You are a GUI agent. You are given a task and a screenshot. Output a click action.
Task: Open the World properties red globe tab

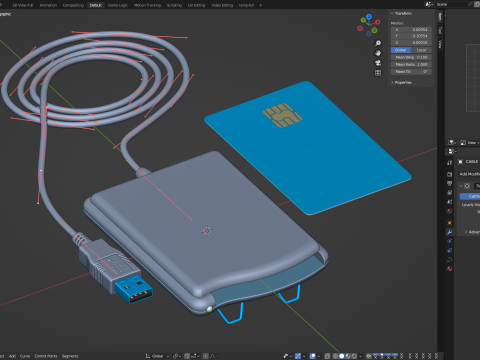[x=450, y=211]
